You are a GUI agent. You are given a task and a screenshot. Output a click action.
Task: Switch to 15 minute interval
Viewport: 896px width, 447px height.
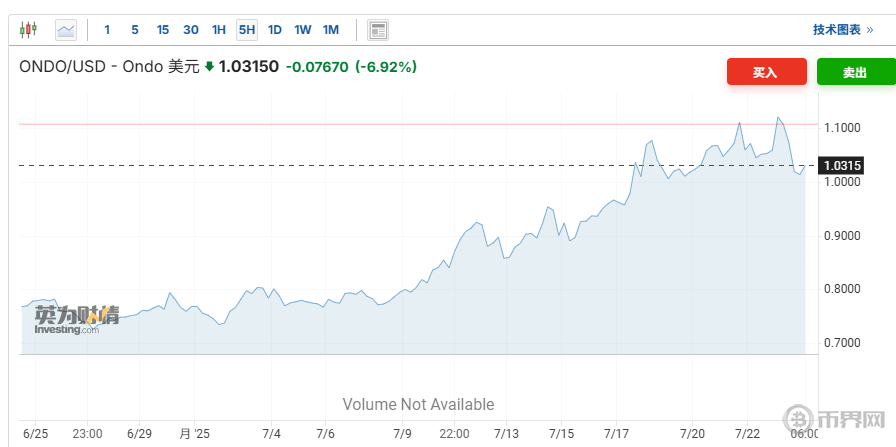tap(163, 30)
